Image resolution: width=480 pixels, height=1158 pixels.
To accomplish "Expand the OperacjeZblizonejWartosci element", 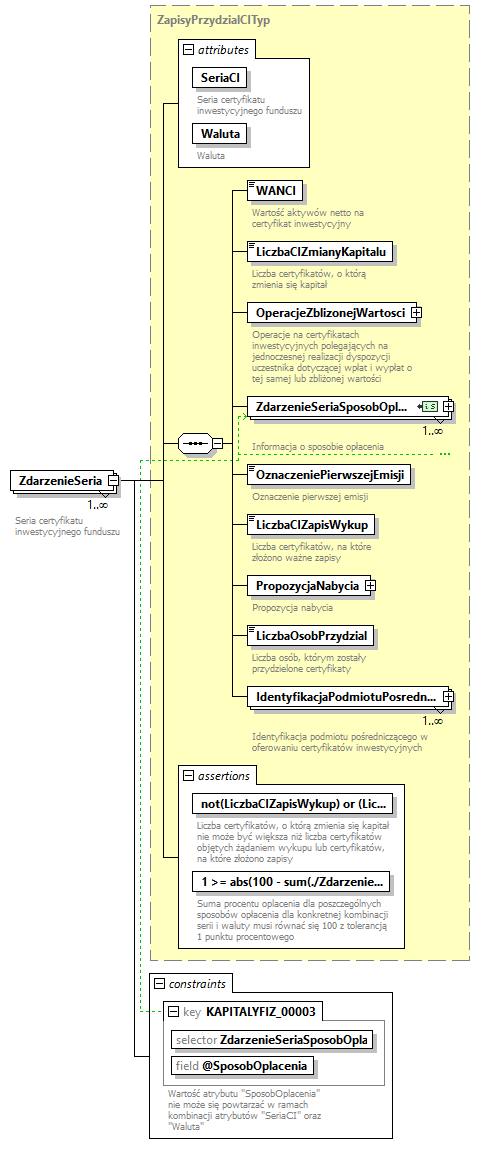I will (x=416, y=312).
